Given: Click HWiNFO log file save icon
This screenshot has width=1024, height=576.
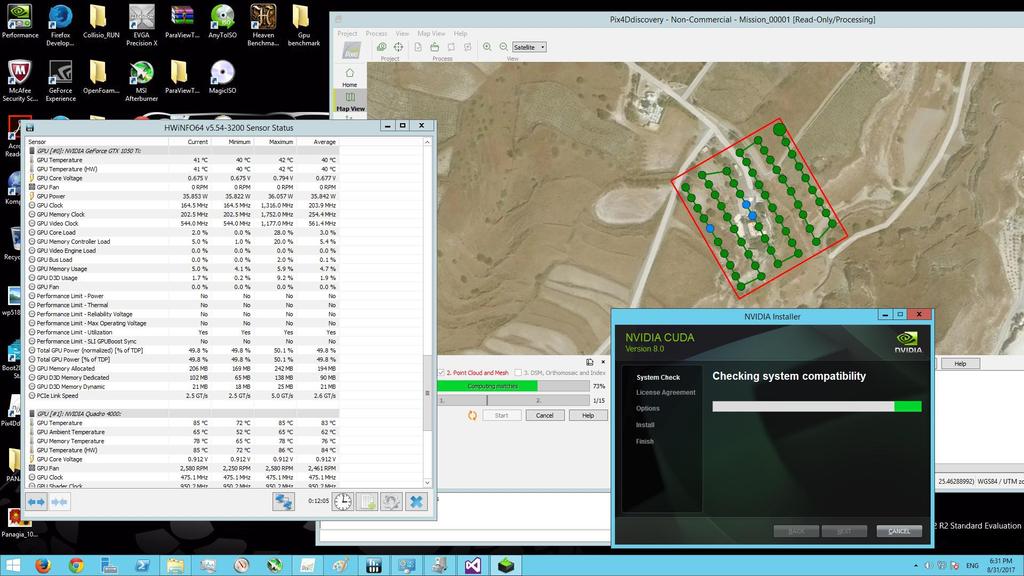Looking at the screenshot, I should coord(367,502).
